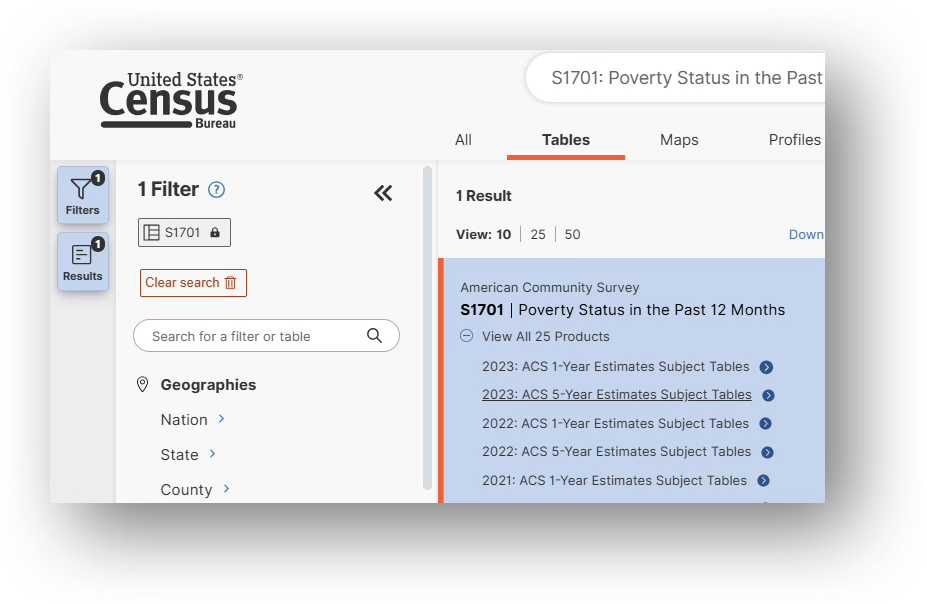The image size is (927, 605).
Task: Click arrow icon beside 2022 ACS 5-Year
Action: point(768,452)
